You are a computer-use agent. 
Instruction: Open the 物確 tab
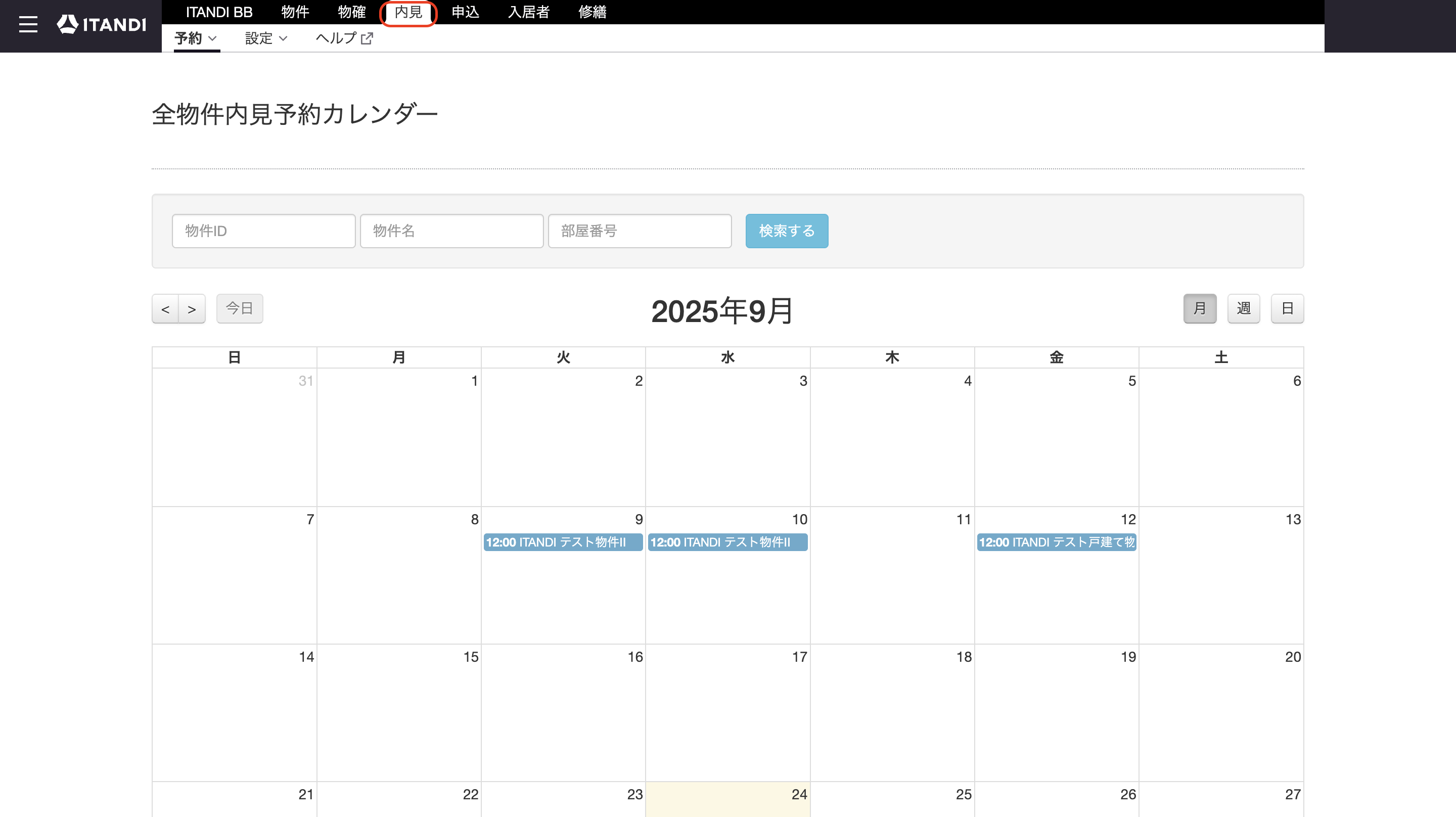(x=351, y=12)
